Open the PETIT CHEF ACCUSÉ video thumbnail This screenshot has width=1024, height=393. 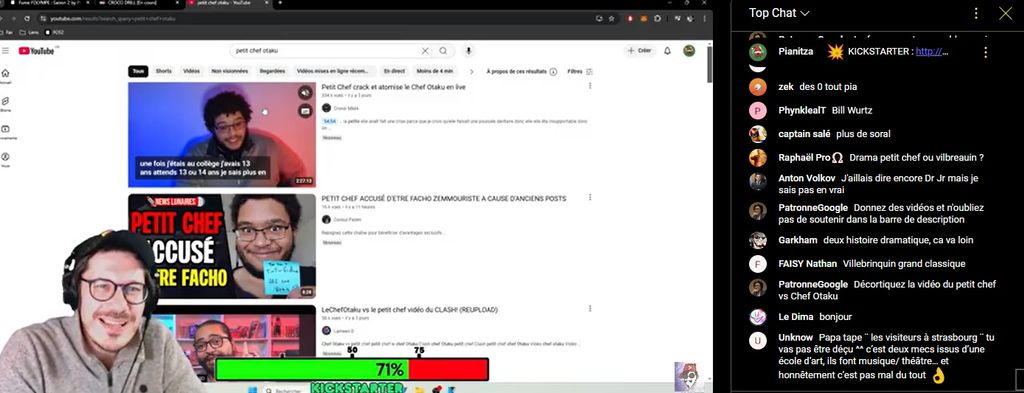coord(221,246)
